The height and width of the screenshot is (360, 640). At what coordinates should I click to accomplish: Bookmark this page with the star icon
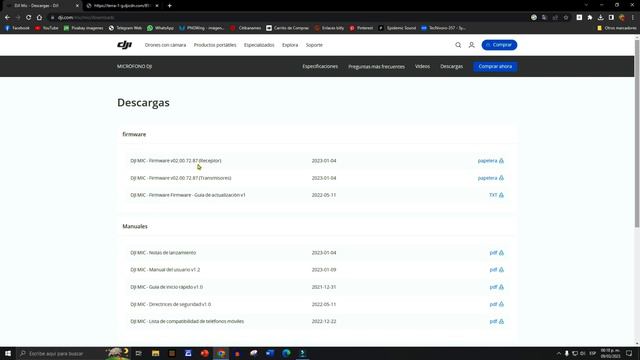(566, 18)
